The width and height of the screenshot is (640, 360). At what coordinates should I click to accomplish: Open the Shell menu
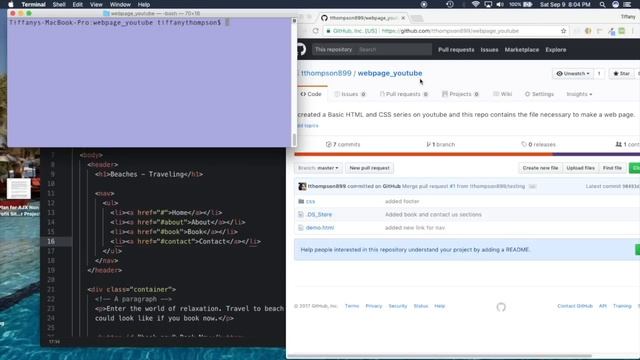[59, 4]
